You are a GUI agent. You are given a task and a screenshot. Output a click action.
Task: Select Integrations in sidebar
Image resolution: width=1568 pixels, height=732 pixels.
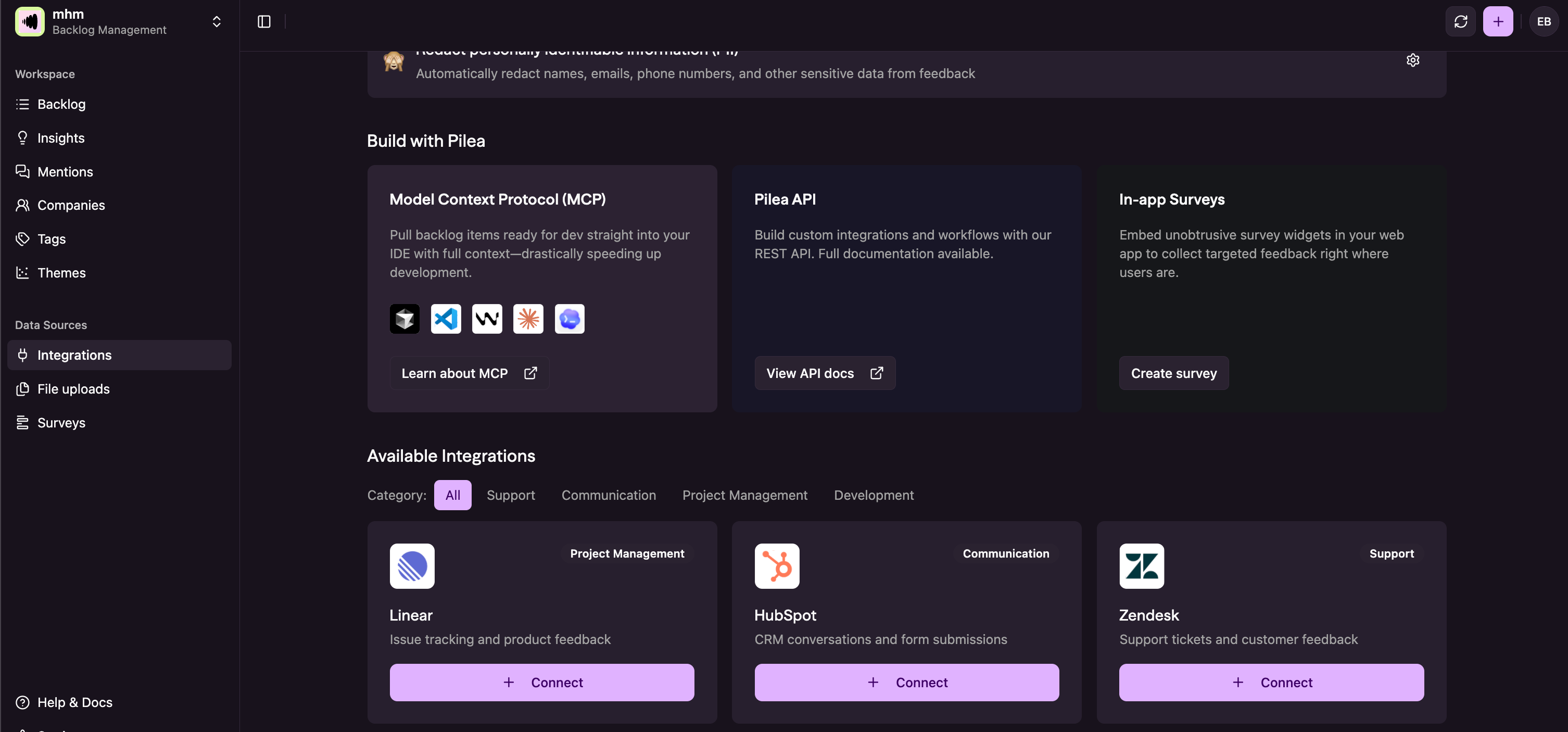click(x=119, y=355)
